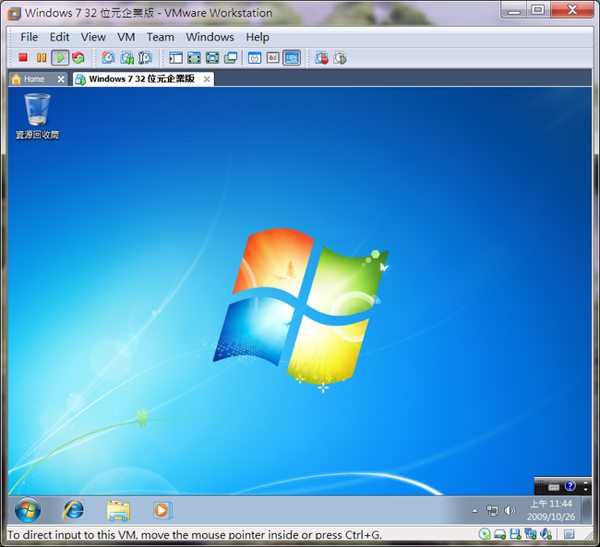Click the green Power On play button
This screenshot has width=600, height=547.
coord(60,58)
